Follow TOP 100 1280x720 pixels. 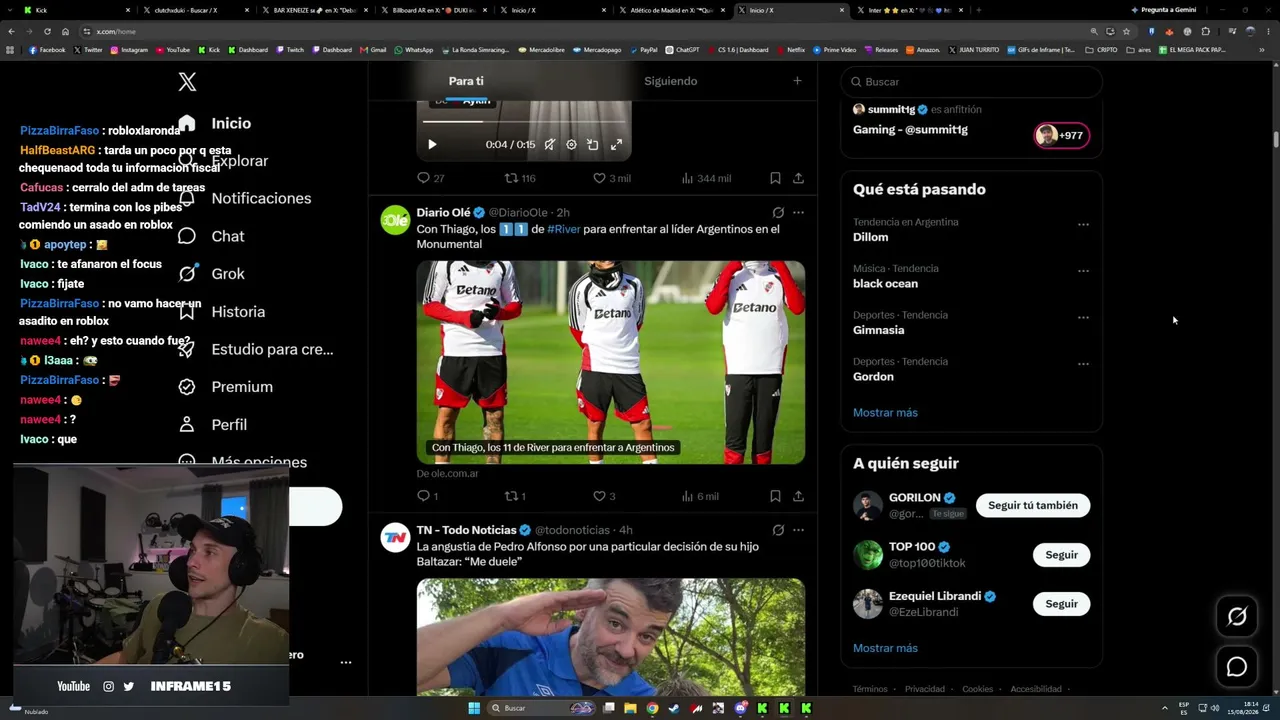1061,555
